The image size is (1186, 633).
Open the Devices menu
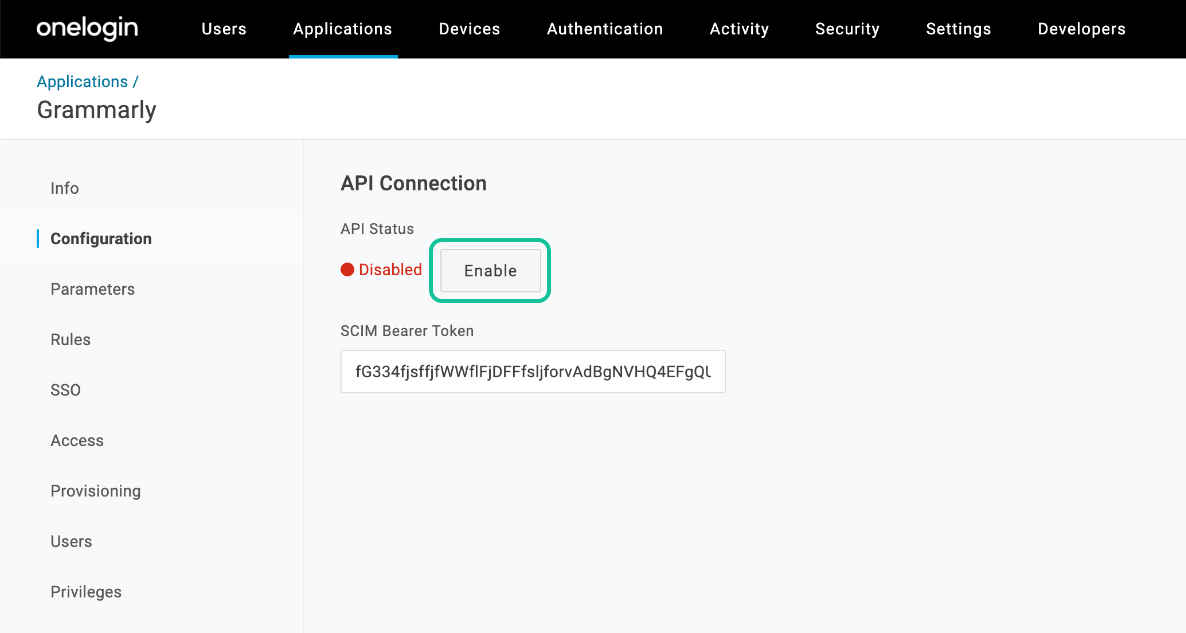(x=469, y=29)
